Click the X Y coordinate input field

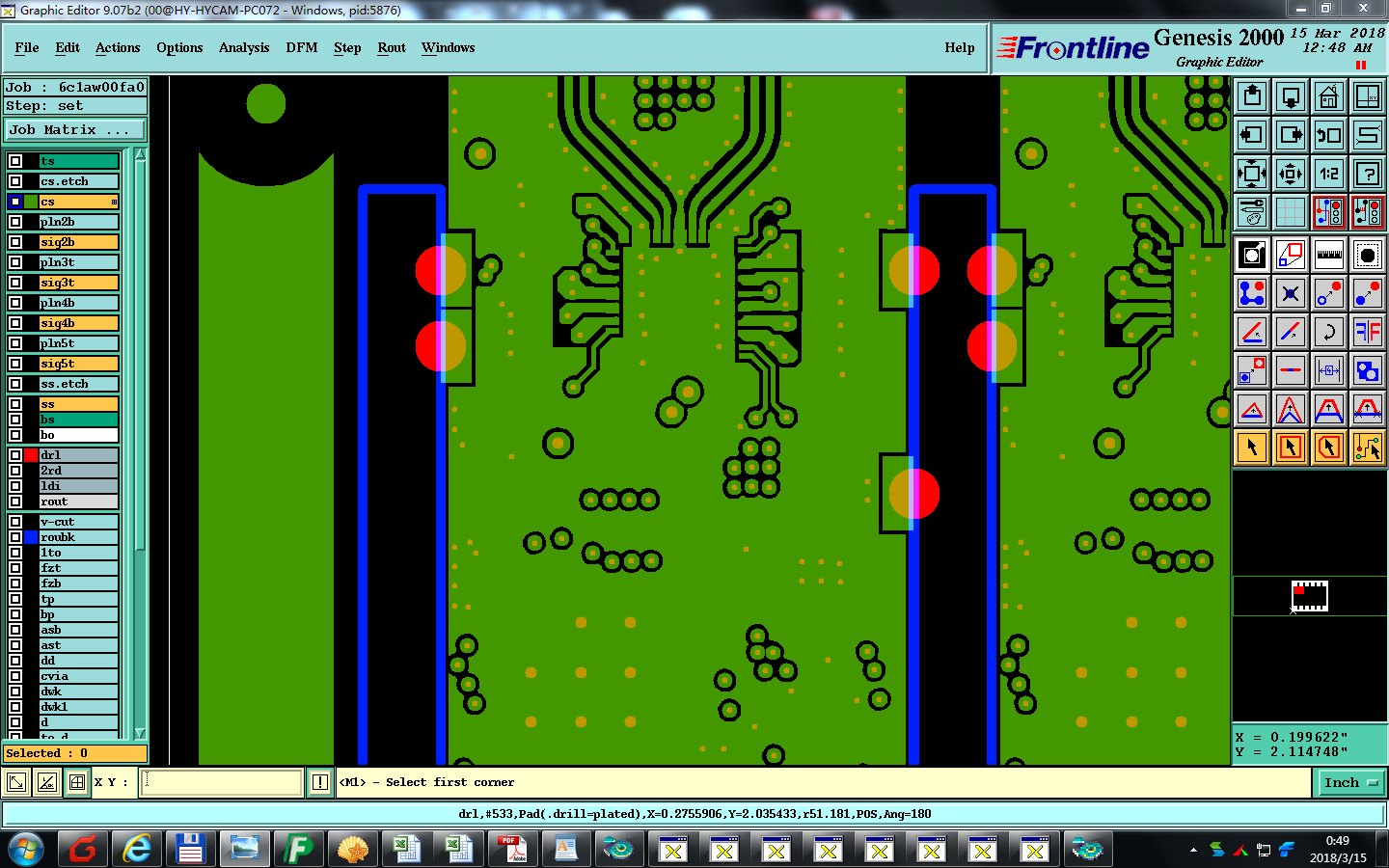click(223, 782)
